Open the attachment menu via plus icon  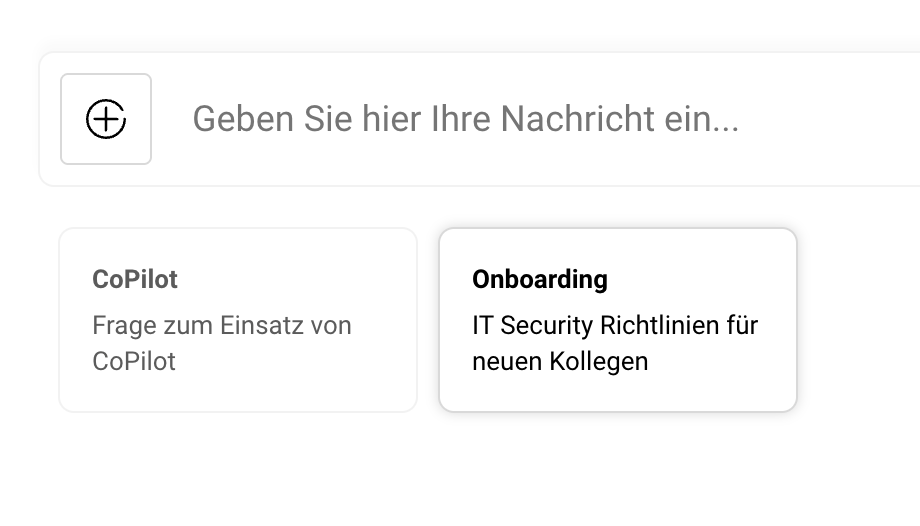(x=106, y=119)
